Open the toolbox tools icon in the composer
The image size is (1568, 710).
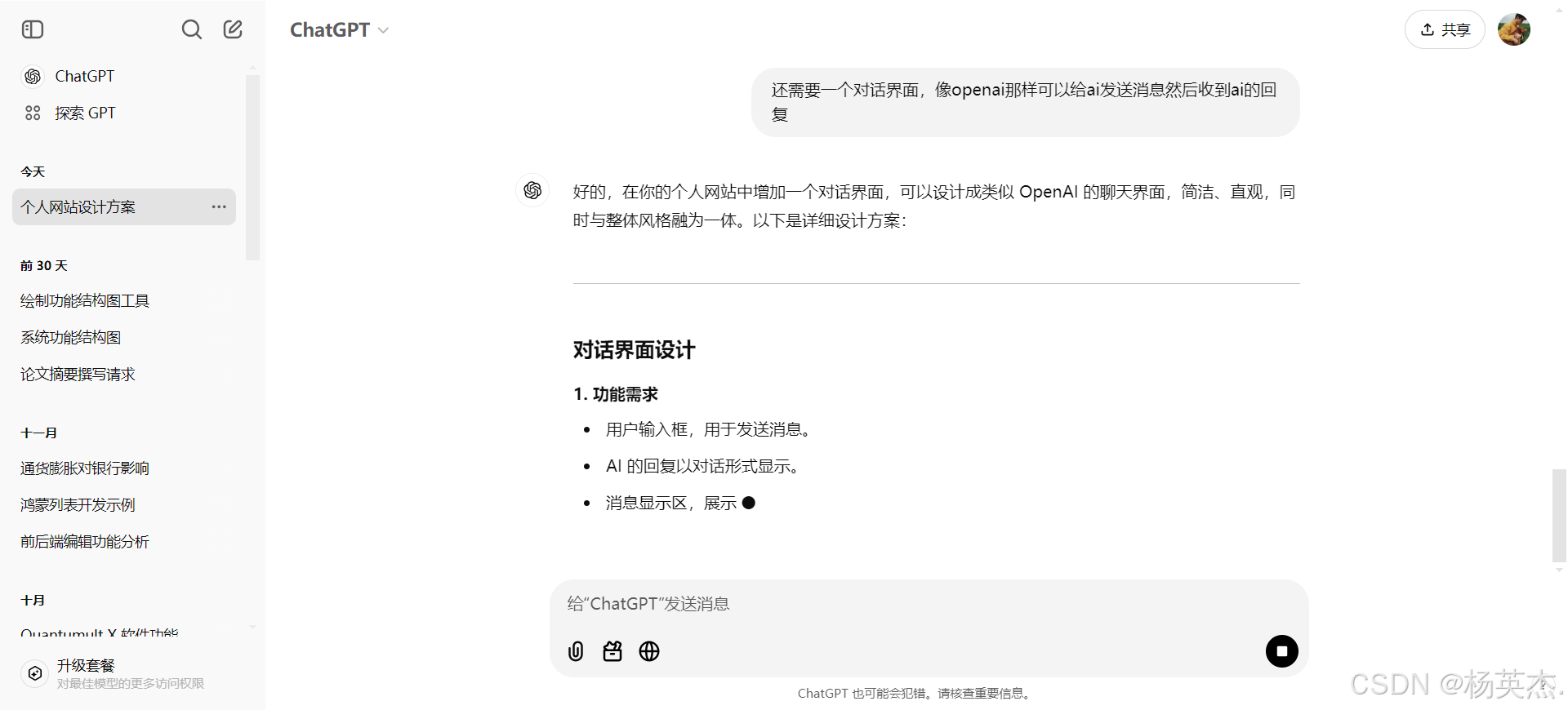point(612,651)
